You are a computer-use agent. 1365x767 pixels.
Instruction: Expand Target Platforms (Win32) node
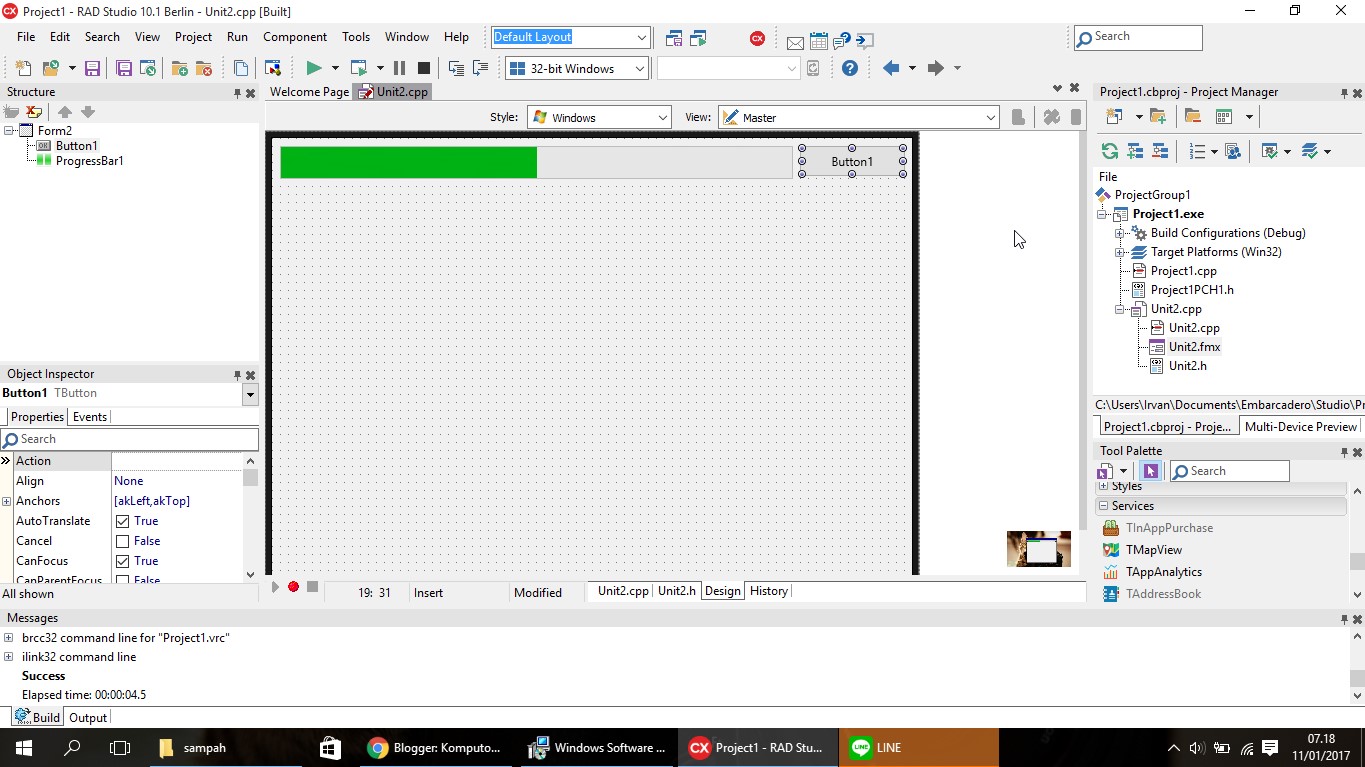click(x=1120, y=252)
